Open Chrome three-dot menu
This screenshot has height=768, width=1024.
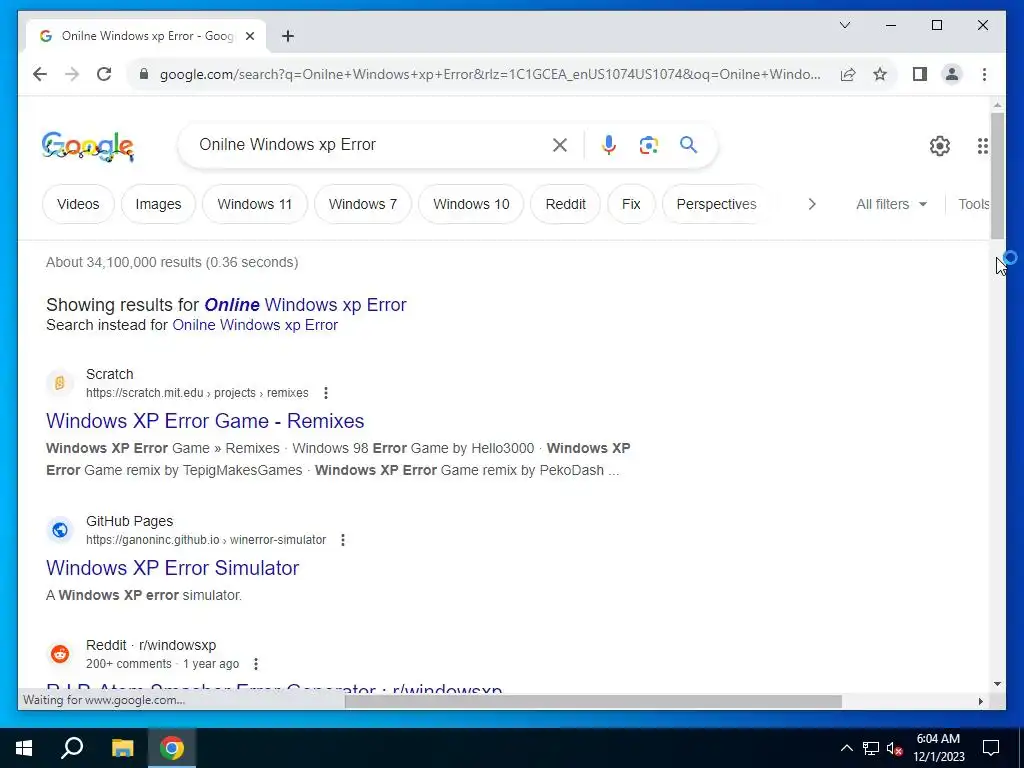point(984,74)
